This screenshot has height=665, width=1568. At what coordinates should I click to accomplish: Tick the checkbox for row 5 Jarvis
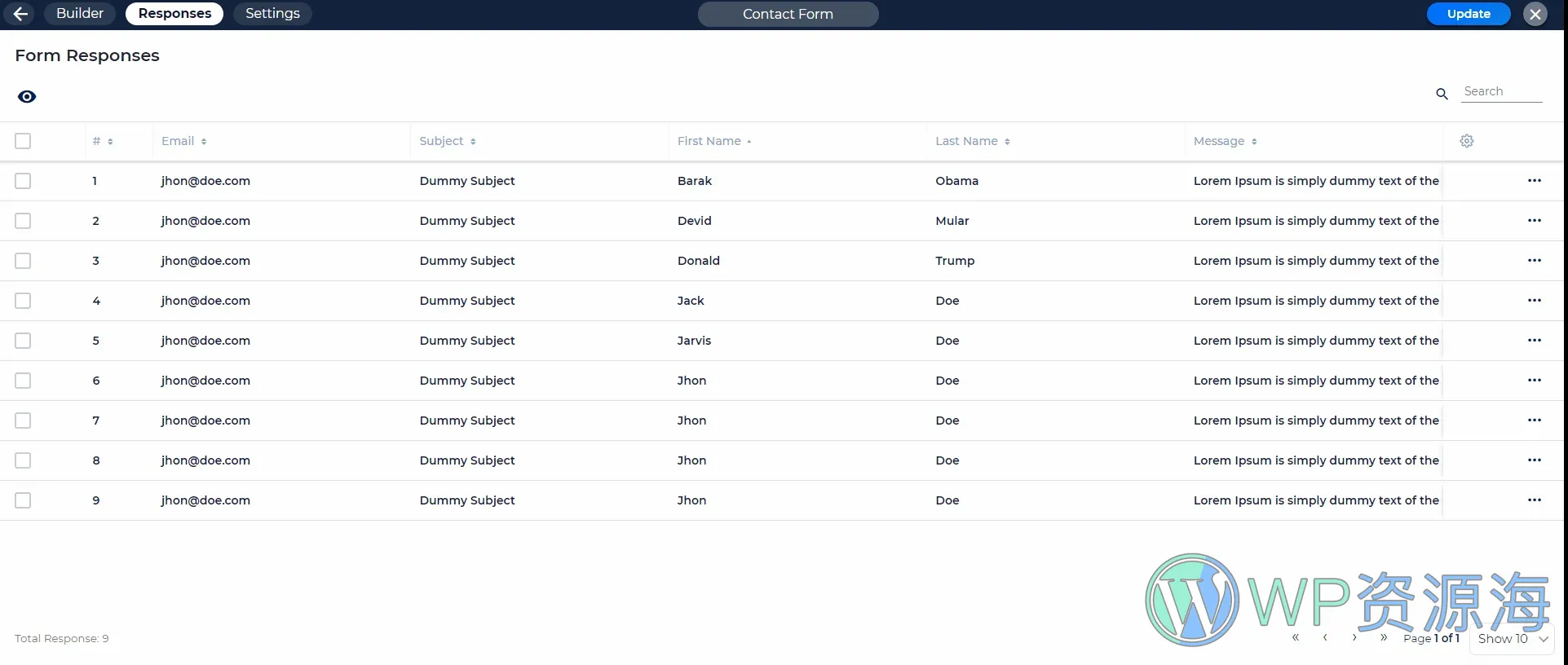23,341
